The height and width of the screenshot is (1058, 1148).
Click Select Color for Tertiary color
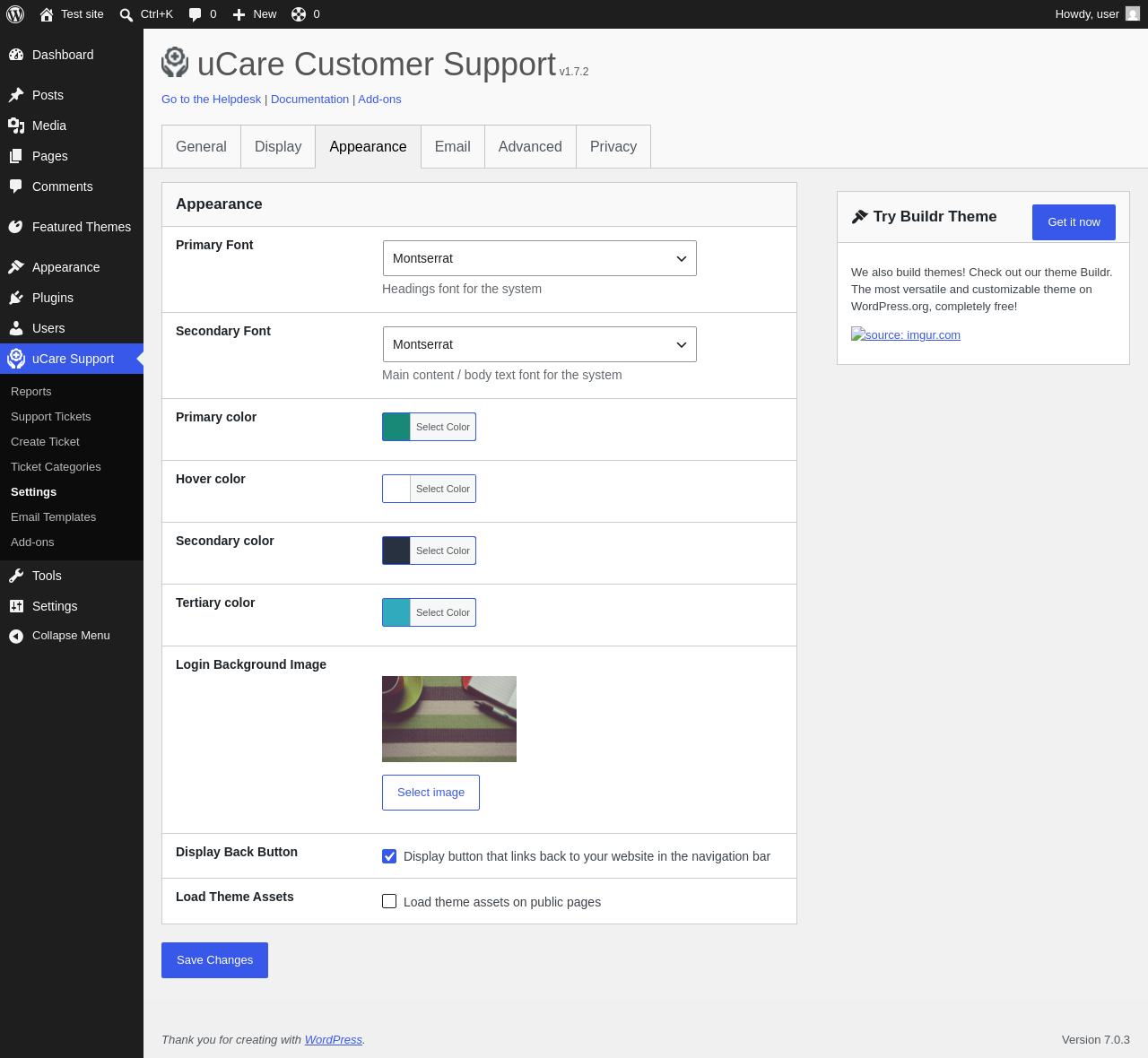tap(443, 612)
